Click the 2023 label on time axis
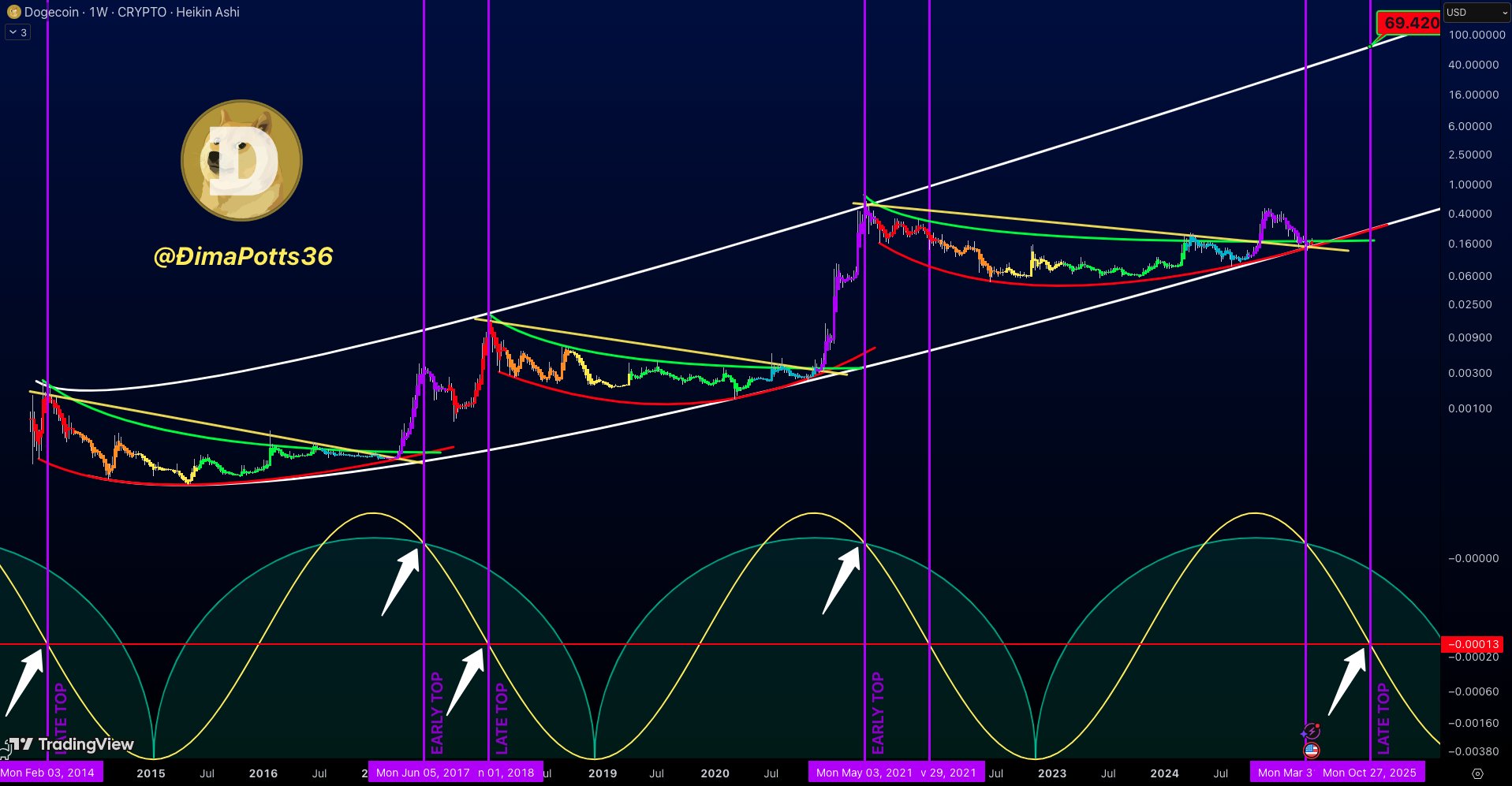 (1051, 773)
